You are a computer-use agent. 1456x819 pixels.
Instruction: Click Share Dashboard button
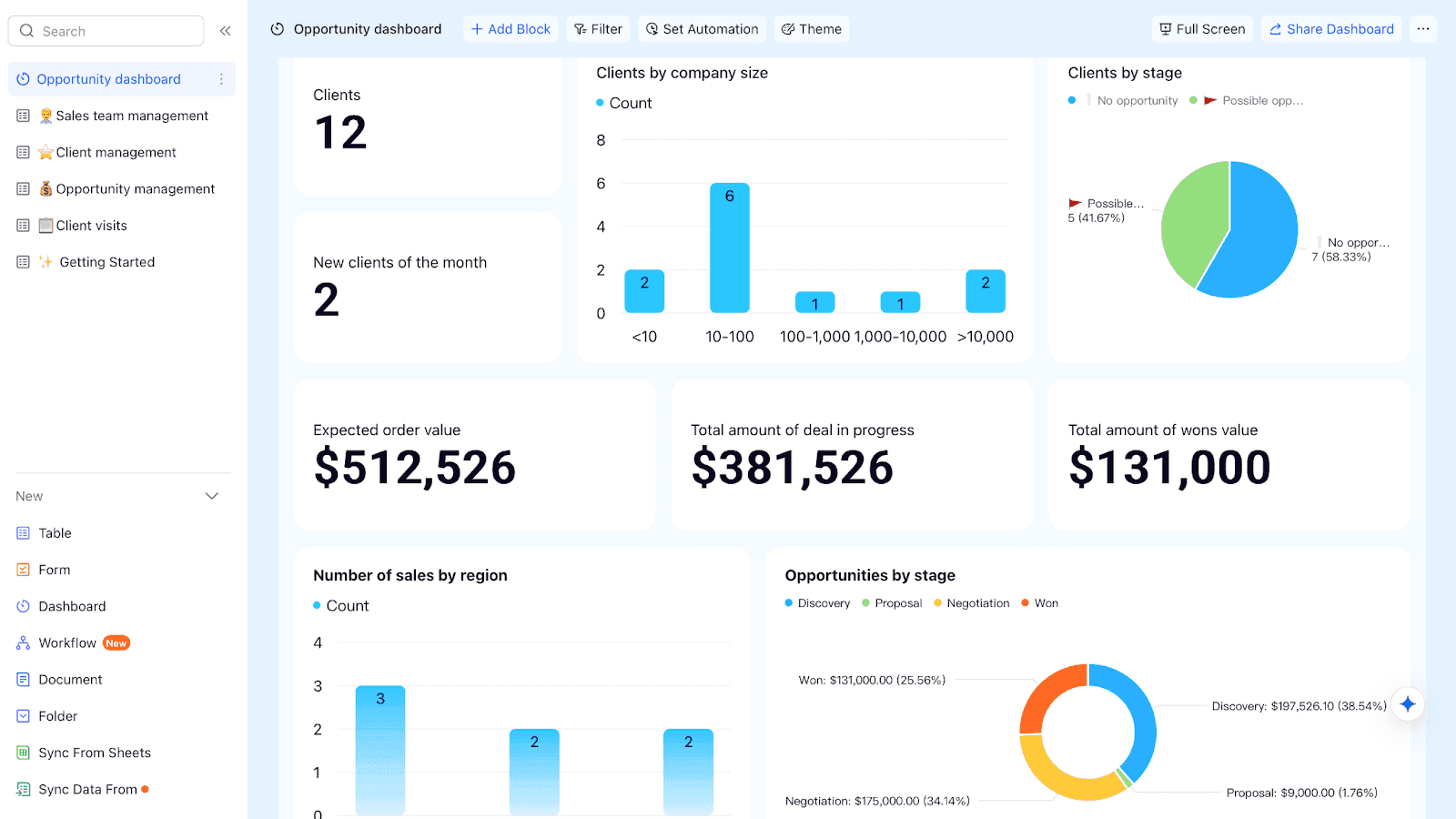click(x=1331, y=29)
